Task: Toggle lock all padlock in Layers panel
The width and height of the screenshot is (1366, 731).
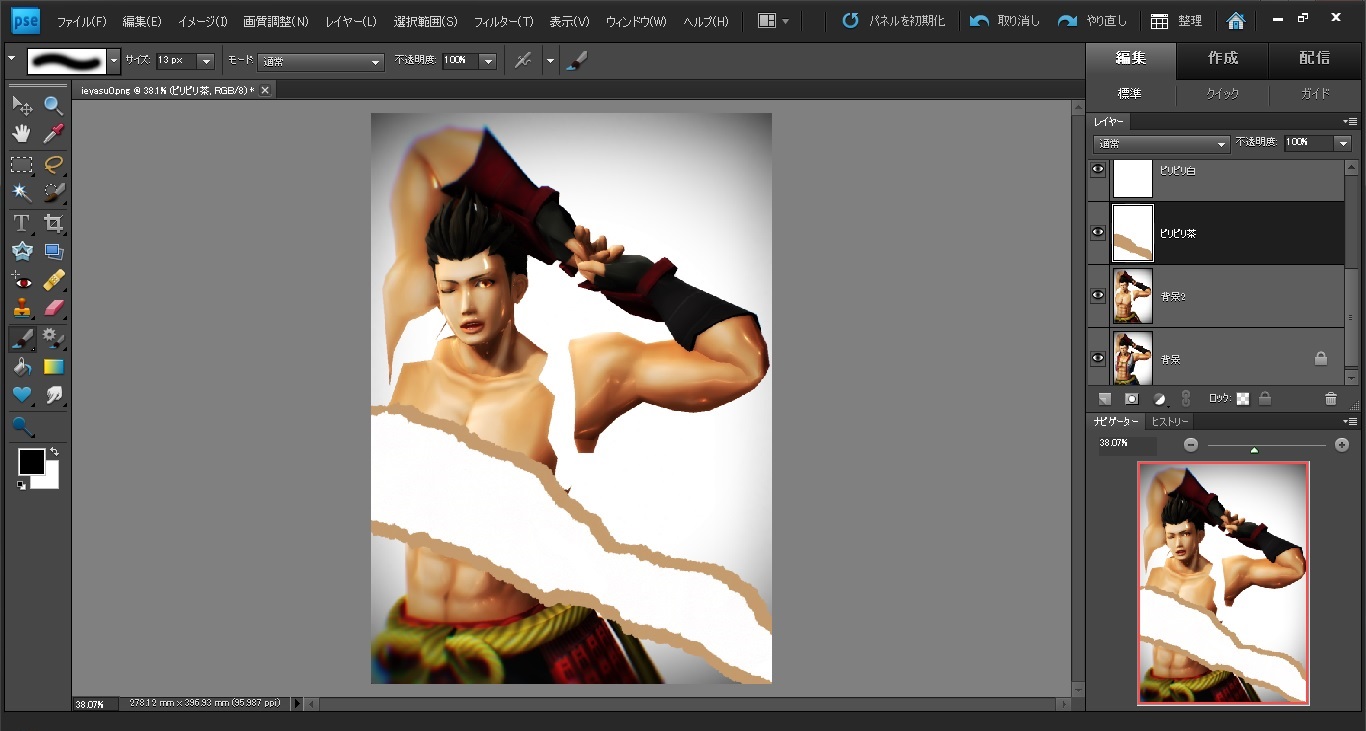Action: [x=1265, y=398]
